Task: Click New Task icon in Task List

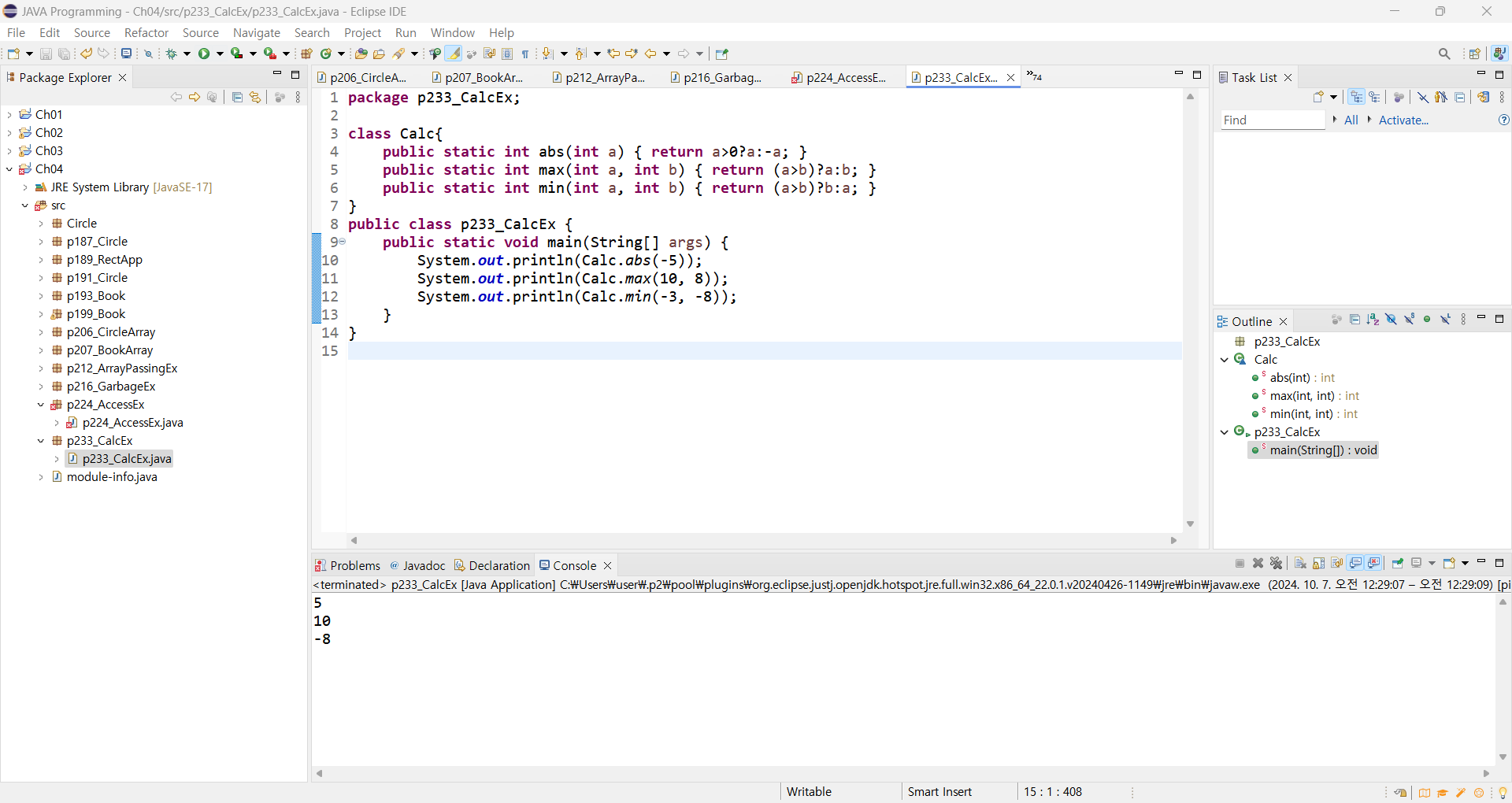Action: (1319, 97)
